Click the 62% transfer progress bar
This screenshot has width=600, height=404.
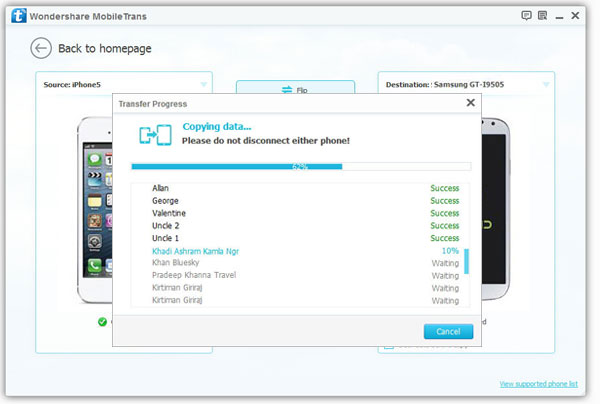[x=301, y=166]
